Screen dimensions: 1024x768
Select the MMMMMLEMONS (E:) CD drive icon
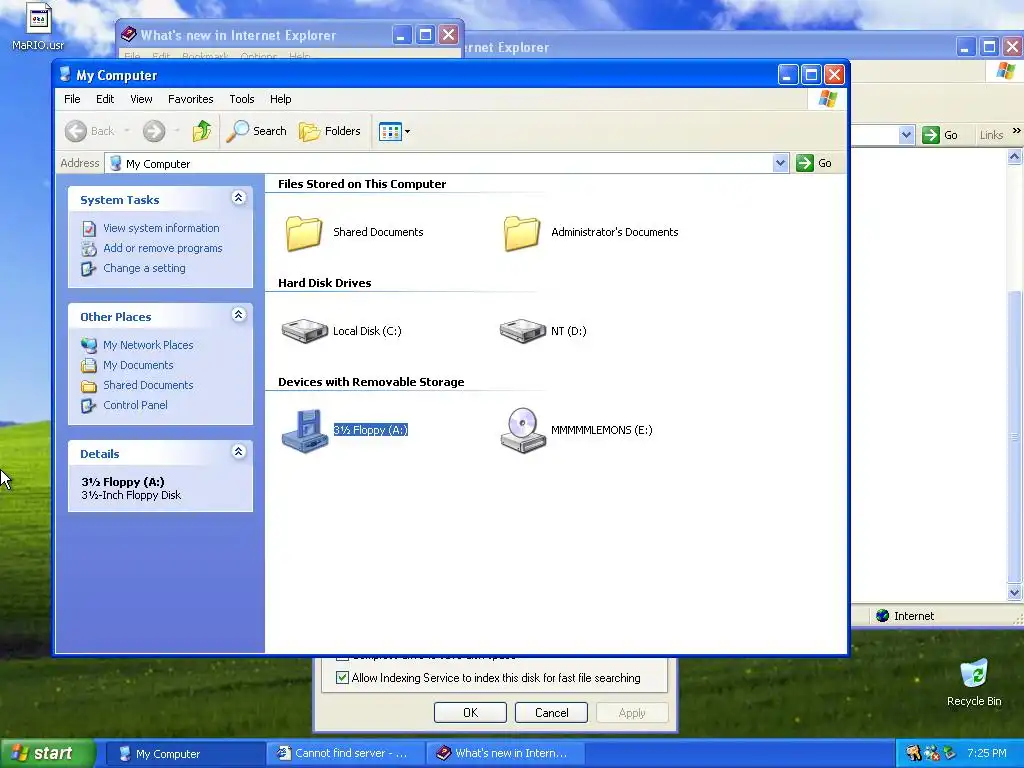(522, 430)
